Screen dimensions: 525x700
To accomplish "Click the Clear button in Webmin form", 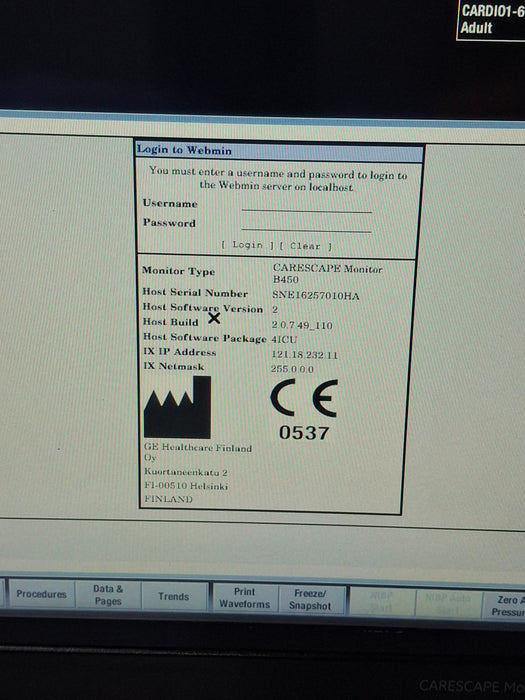I will 306,246.
